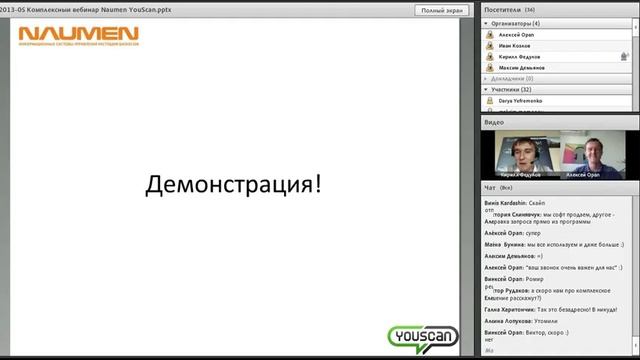
Task: Click chat message 'супер' from Алексей Орап
Action: (513, 233)
